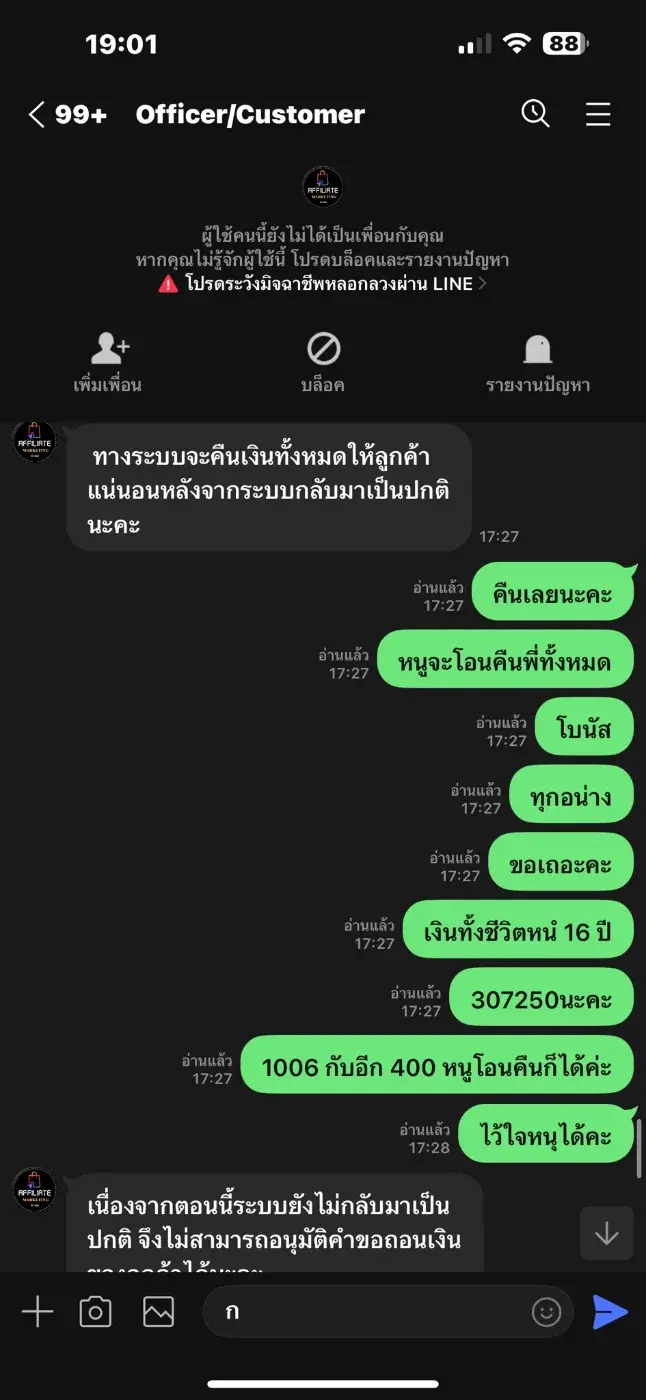
Task: Tap sender avatar beside refund message
Action: click(35, 440)
